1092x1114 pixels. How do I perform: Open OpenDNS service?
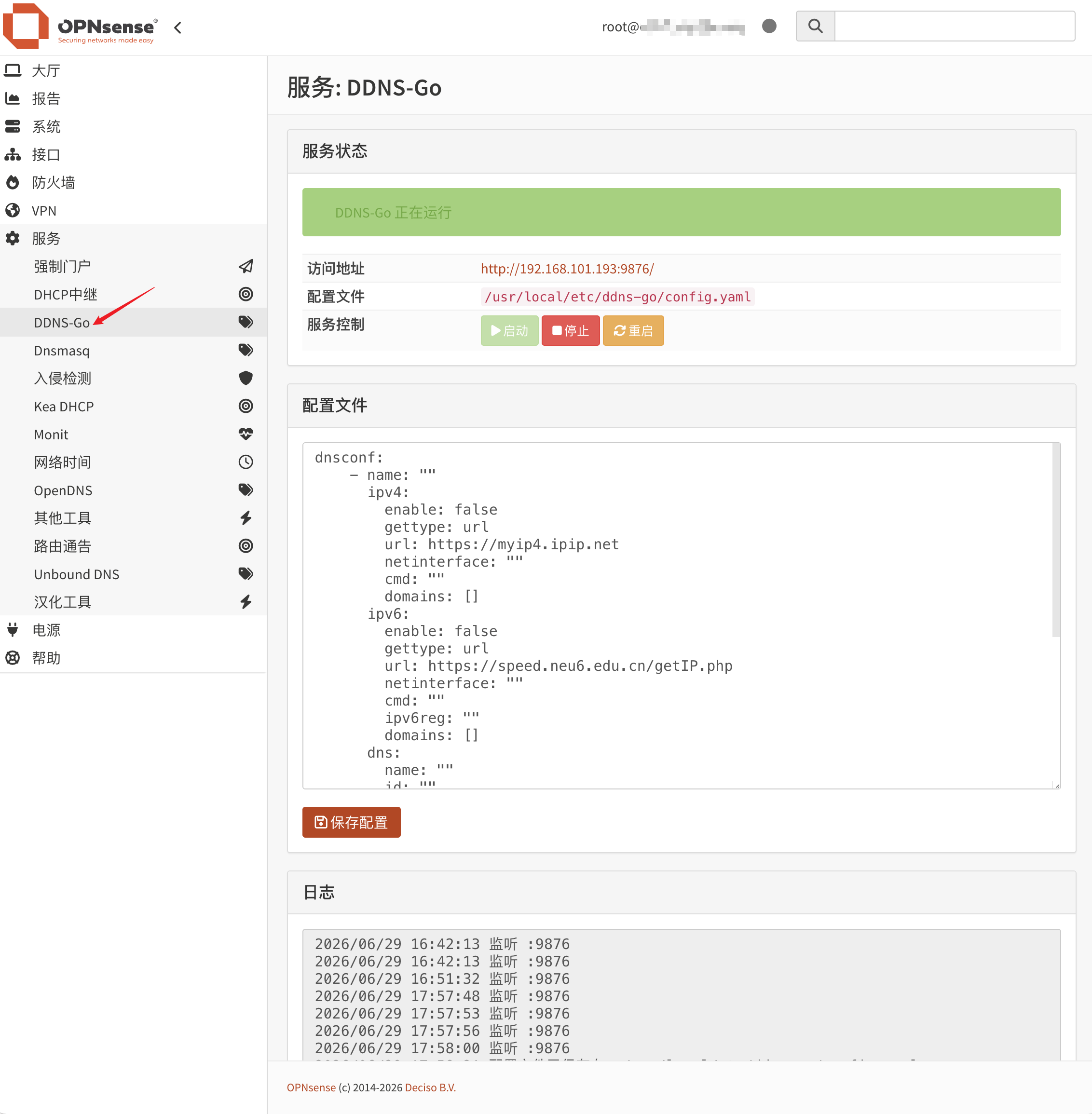[133, 490]
